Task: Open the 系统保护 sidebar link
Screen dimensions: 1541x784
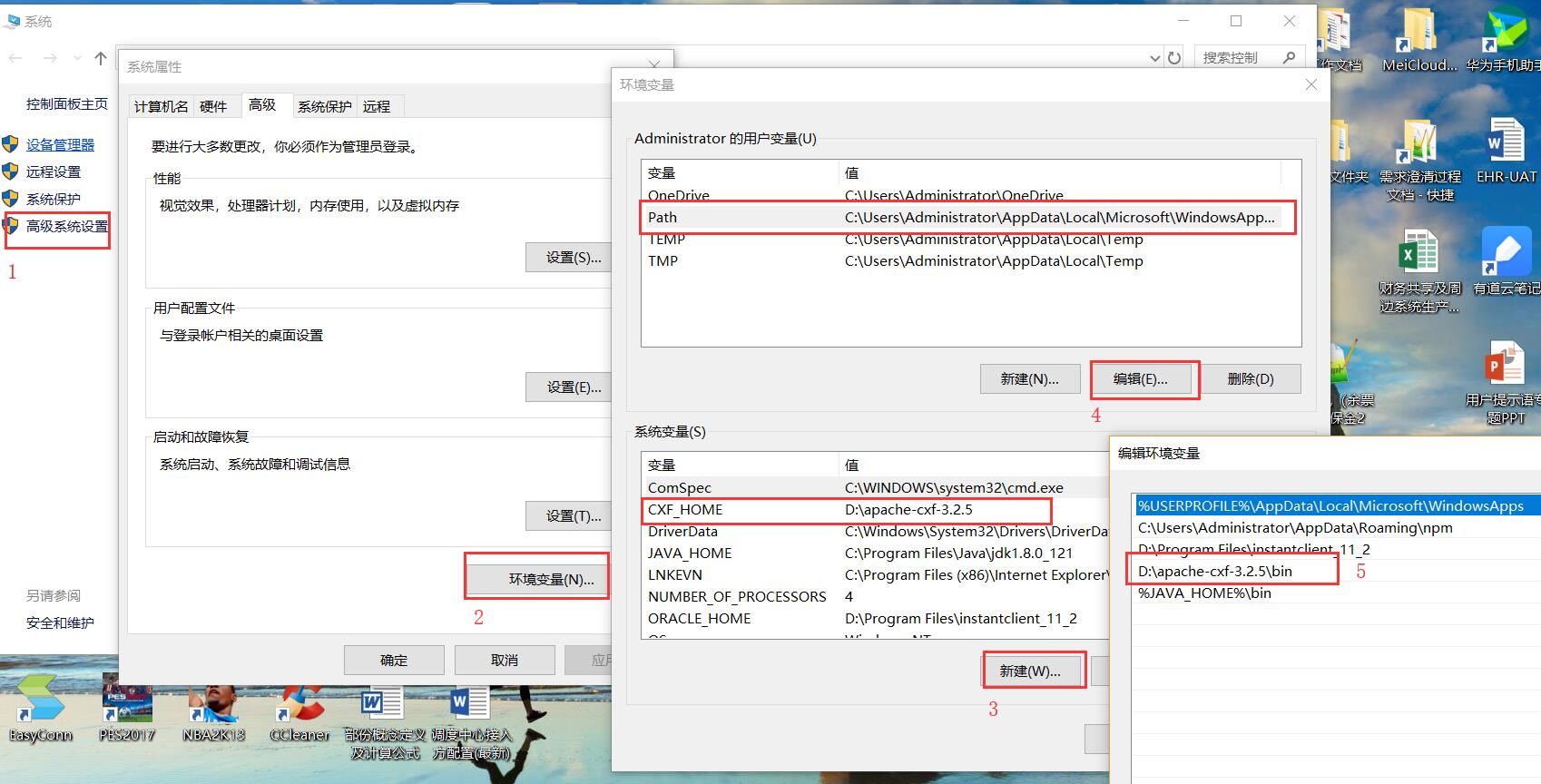Action: [x=54, y=200]
